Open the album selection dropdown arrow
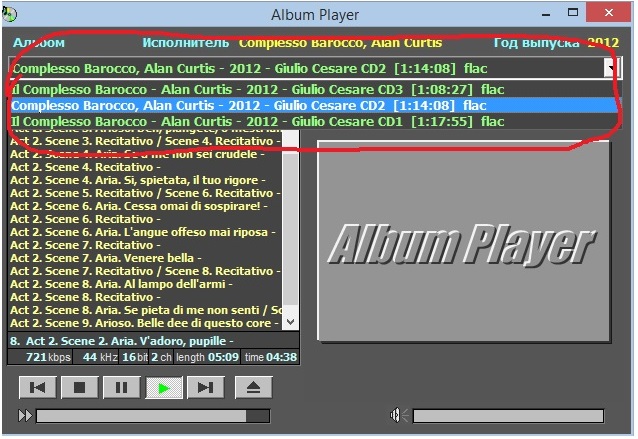The width and height of the screenshot is (638, 439). 612,68
